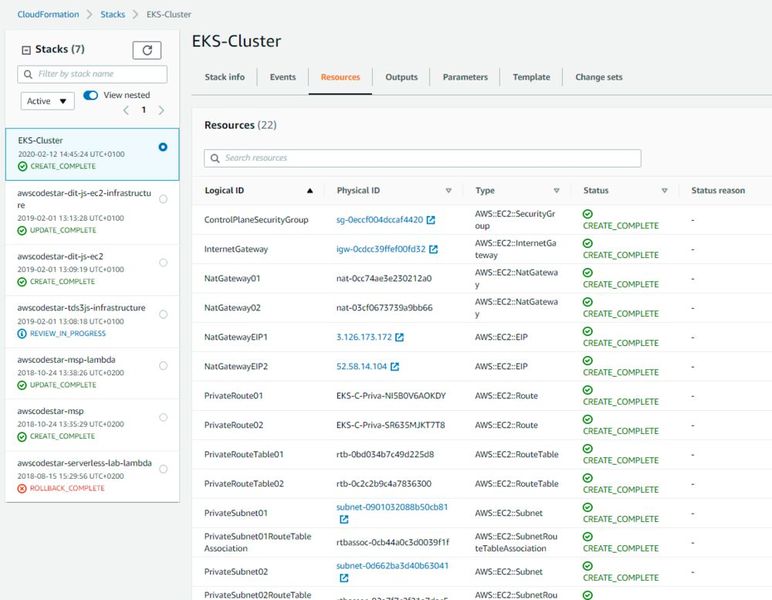The height and width of the screenshot is (600, 772).
Task: Select rtbassoc-0cb44a0c3d0039f1f physical ID
Action: (393, 543)
